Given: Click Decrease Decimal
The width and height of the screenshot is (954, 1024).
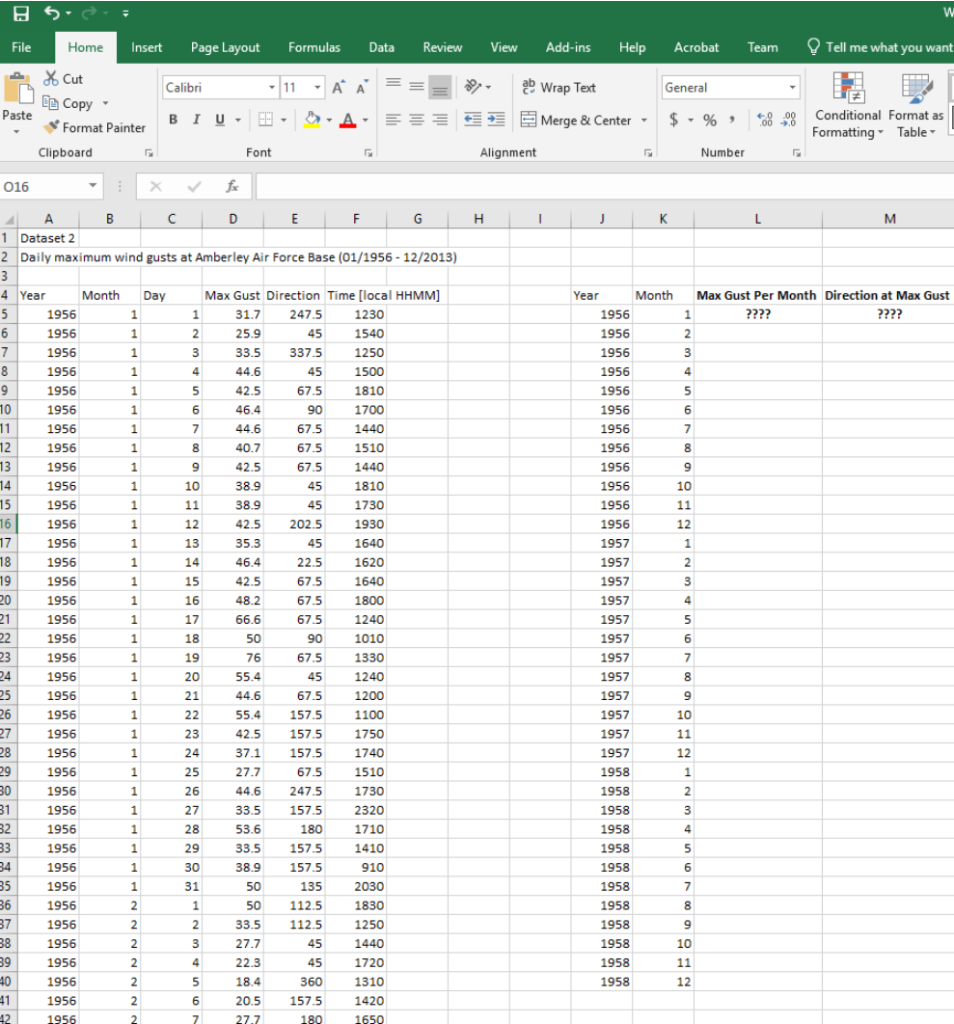Looking at the screenshot, I should (x=789, y=120).
